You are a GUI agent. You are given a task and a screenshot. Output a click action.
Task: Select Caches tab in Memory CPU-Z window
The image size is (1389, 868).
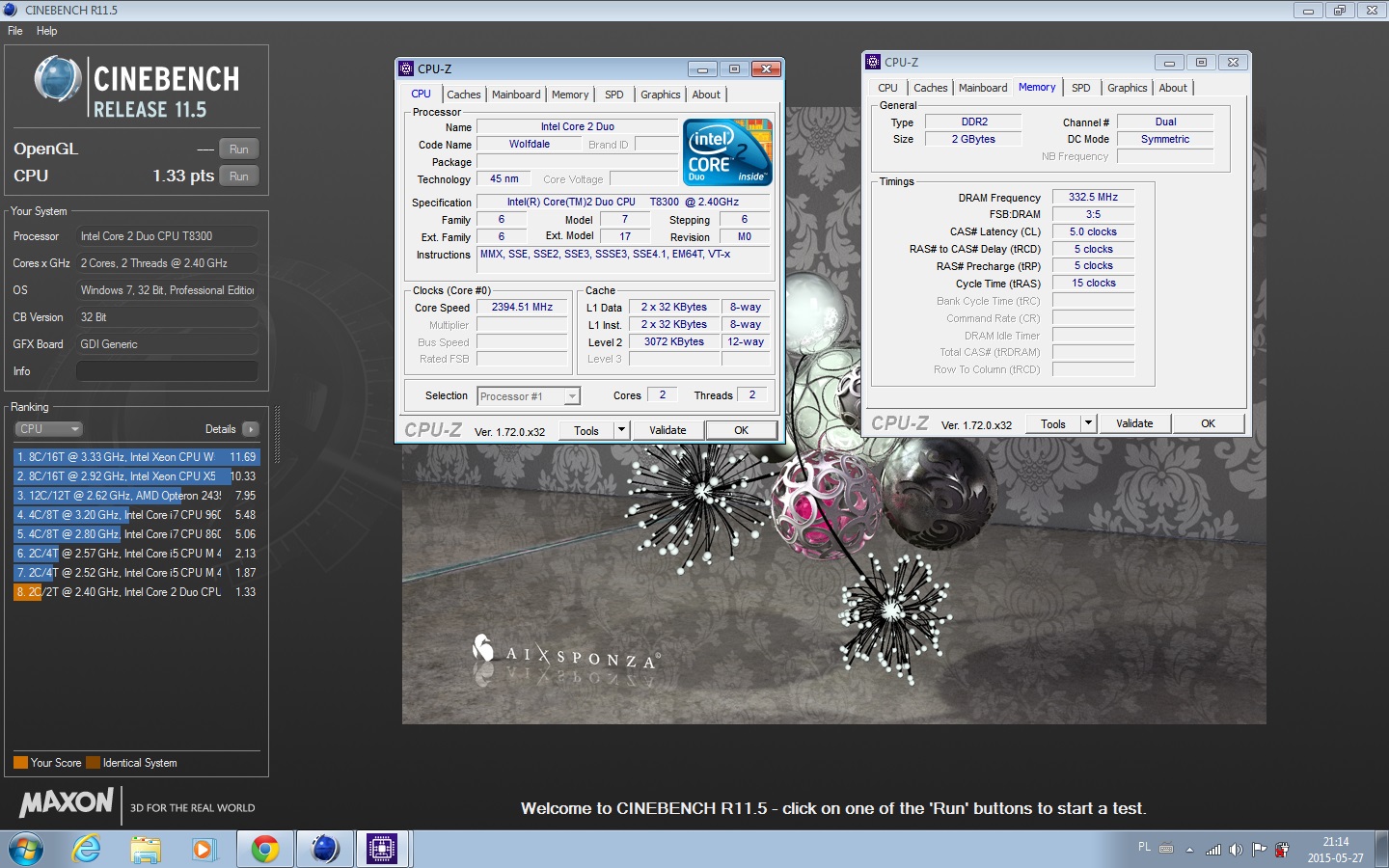(x=931, y=88)
